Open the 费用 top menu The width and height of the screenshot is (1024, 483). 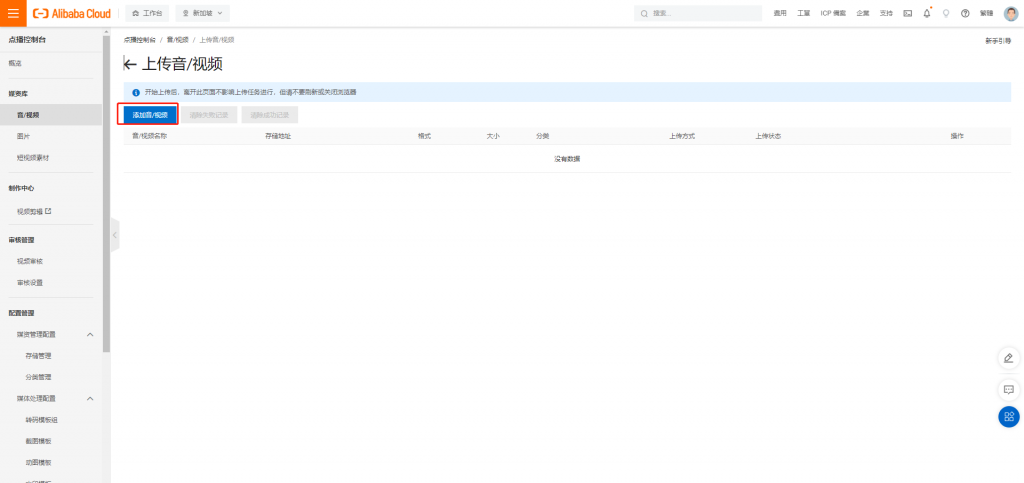point(780,13)
